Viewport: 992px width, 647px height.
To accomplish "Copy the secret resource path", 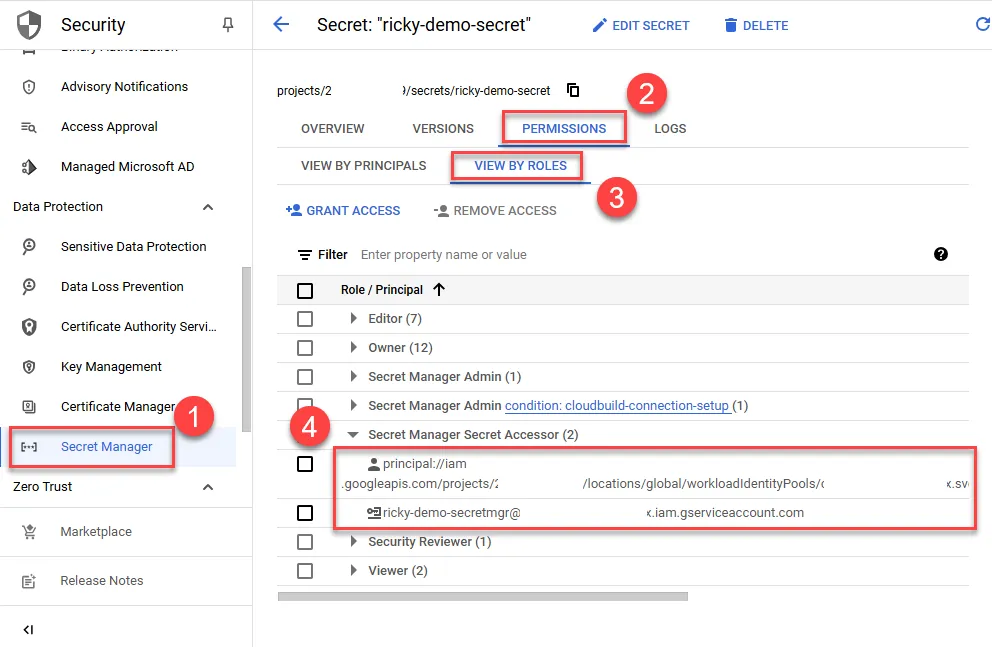I will [573, 90].
